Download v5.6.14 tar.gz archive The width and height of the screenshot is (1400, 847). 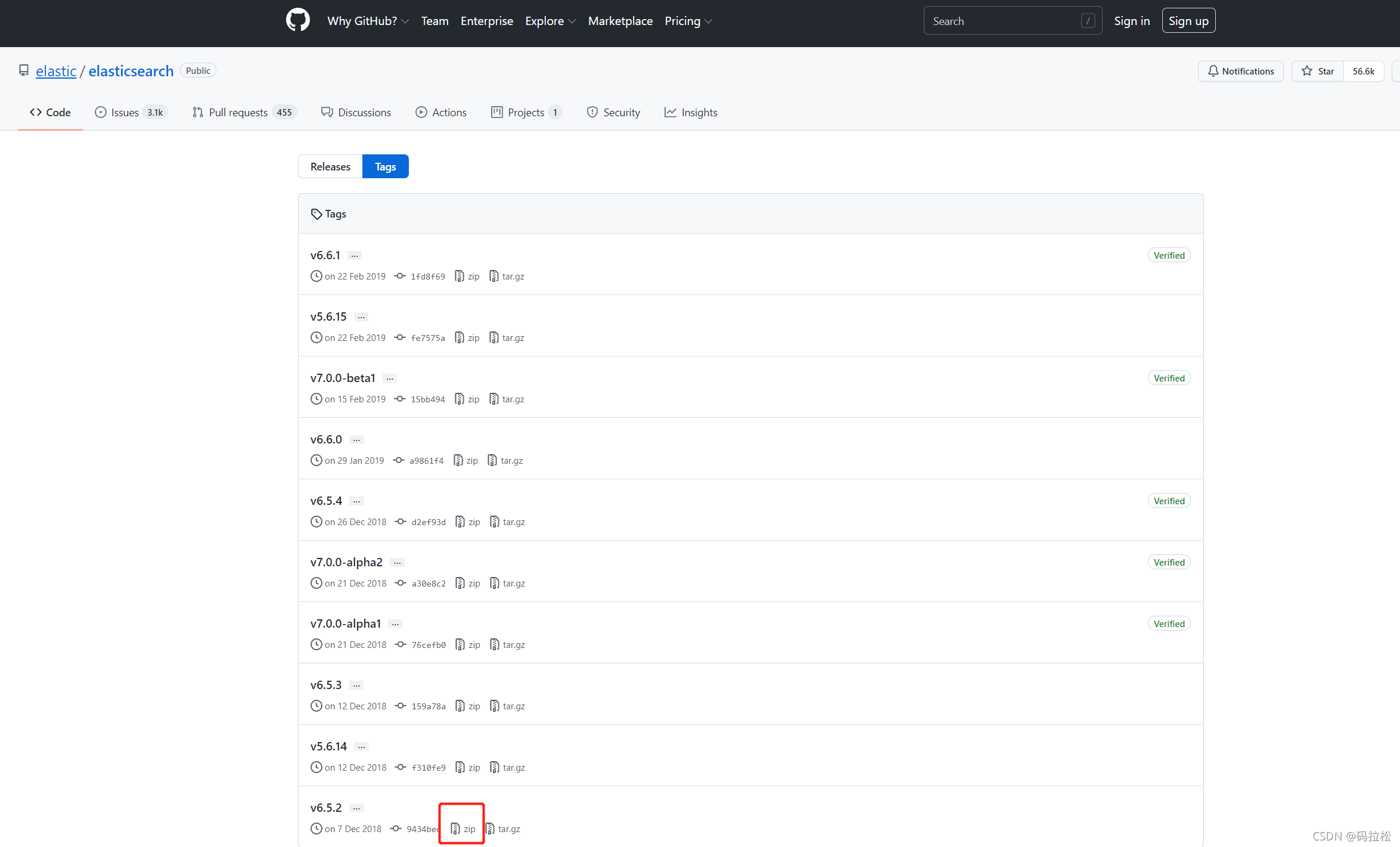tap(507, 768)
